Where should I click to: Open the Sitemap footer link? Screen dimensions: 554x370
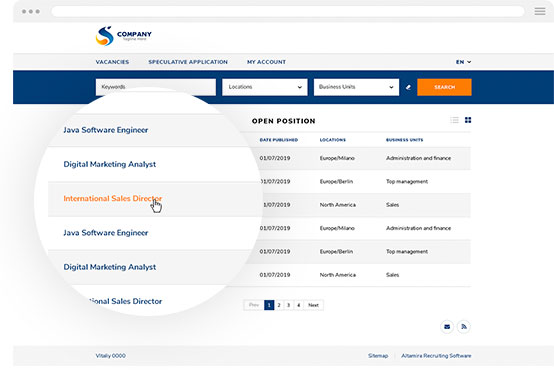click(x=378, y=356)
